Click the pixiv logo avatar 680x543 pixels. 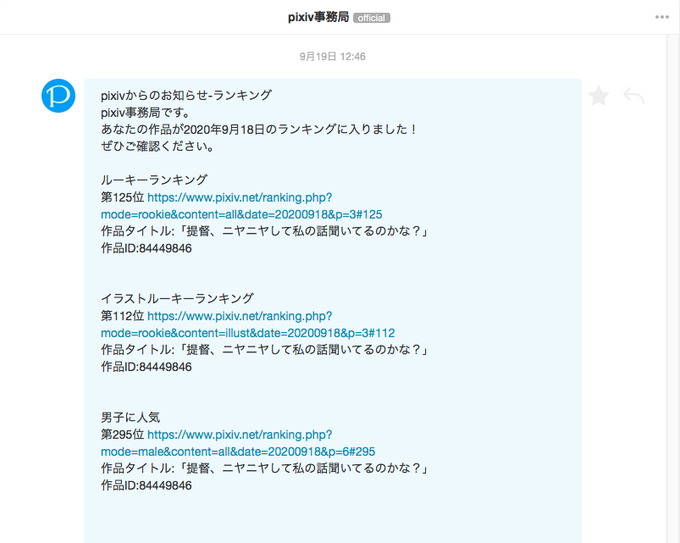click(x=58, y=96)
